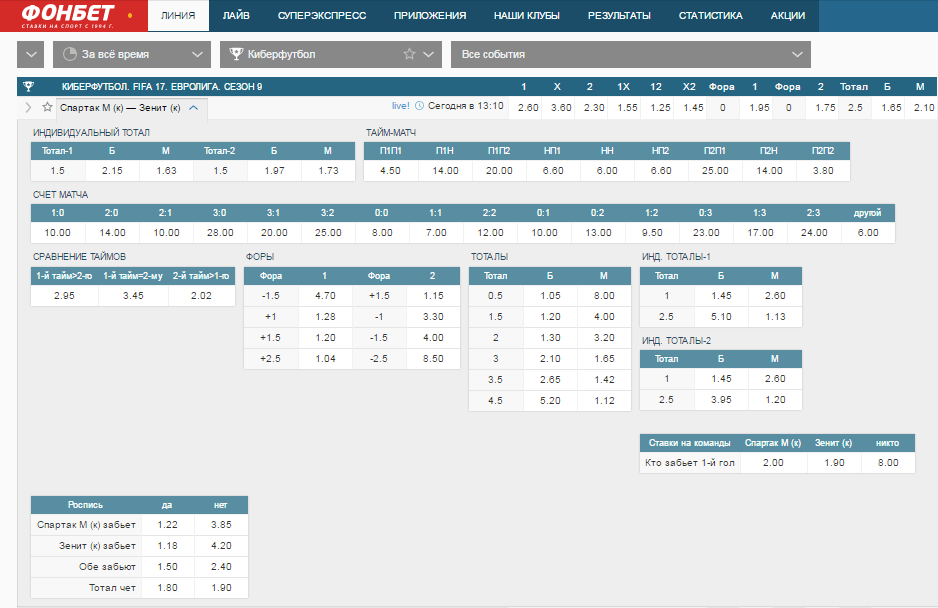Image resolution: width=938 pixels, height=608 pixels.
Task: Select 1-й тайм>2-го odds 2.95
Action: pos(64,296)
